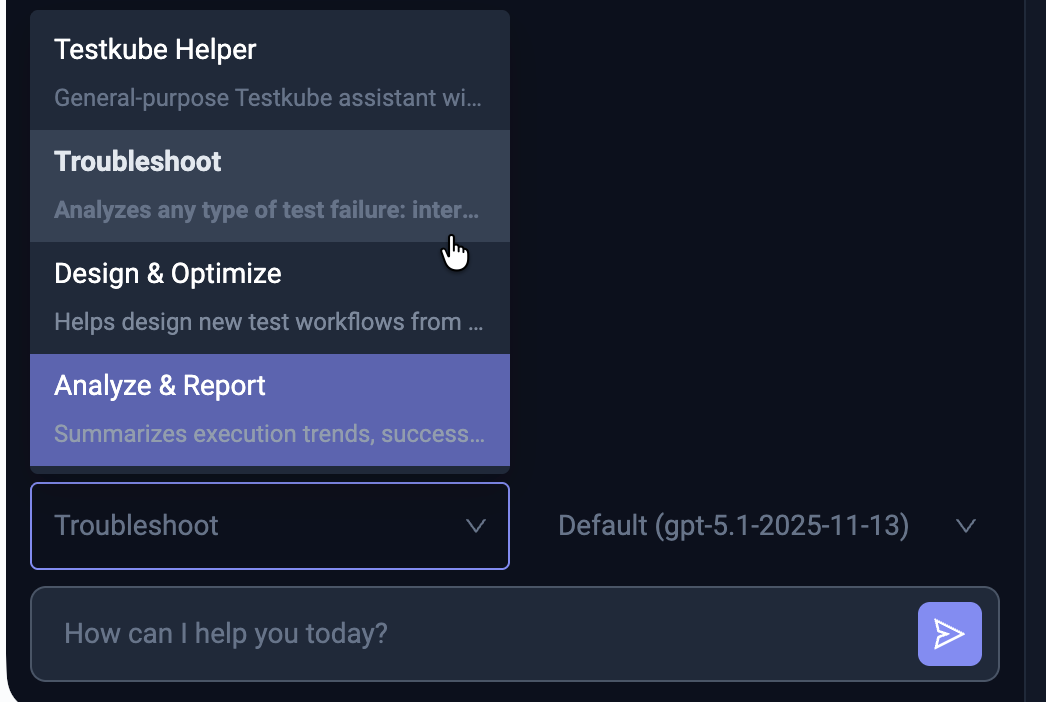Pick Design & Optimize from the open list
This screenshot has height=702, width=1046.
pyautogui.click(x=270, y=297)
